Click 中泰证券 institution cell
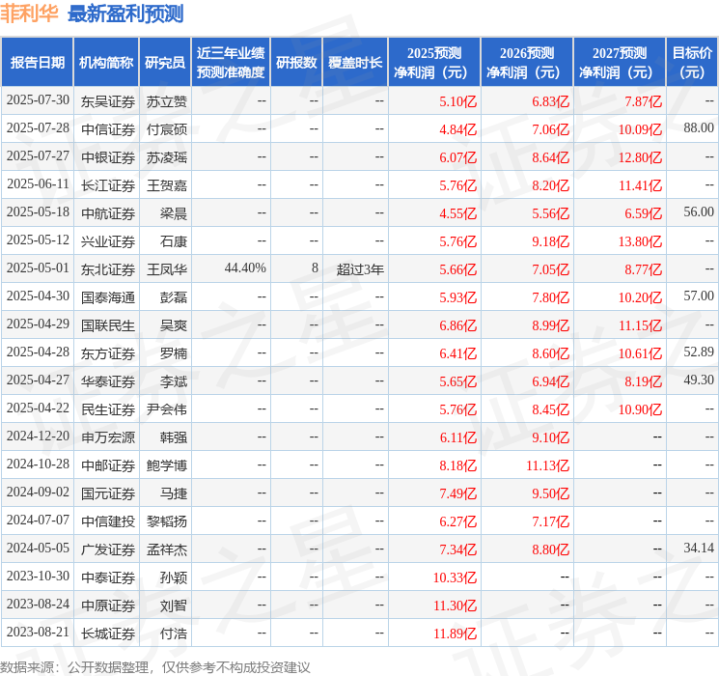This screenshot has width=719, height=676. [x=108, y=577]
